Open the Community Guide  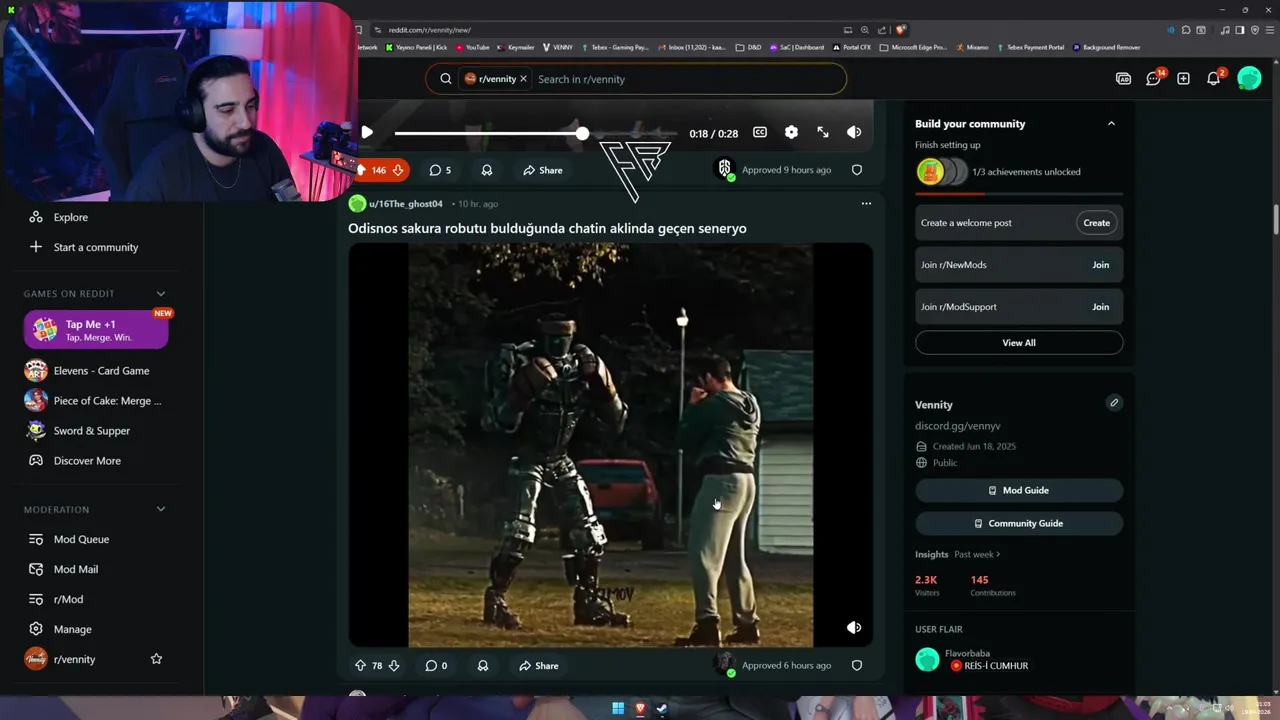point(1019,523)
